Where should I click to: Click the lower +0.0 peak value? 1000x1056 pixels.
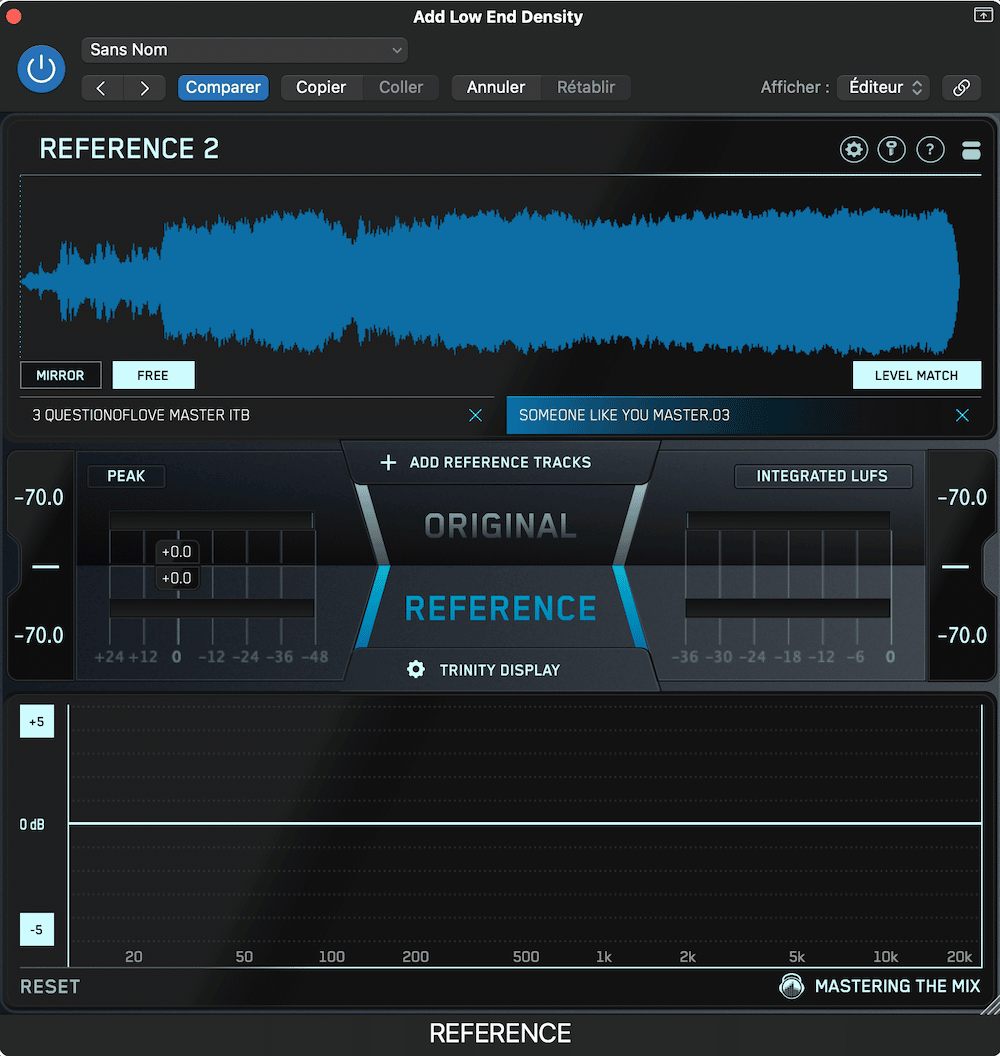point(176,578)
